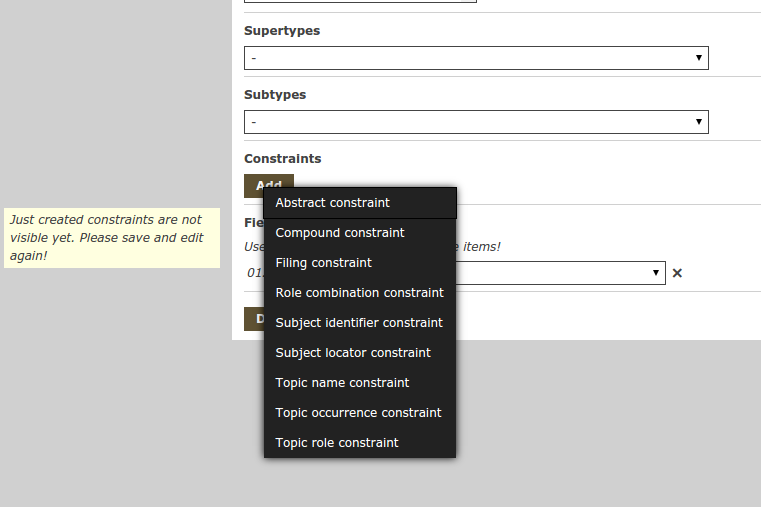Click the Constraints section heading
The height and width of the screenshot is (507, 761).
[x=282, y=159]
